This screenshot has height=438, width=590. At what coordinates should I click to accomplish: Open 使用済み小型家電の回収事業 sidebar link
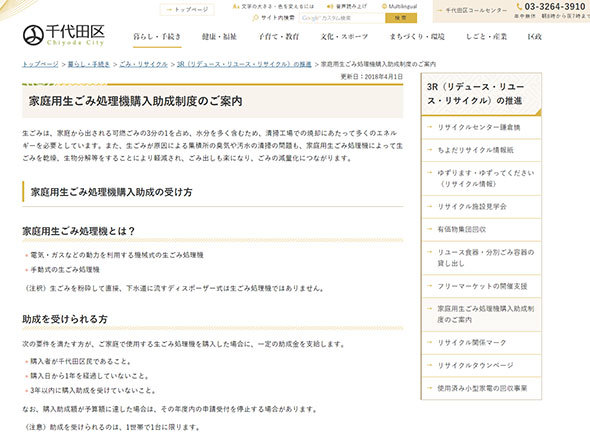481,388
